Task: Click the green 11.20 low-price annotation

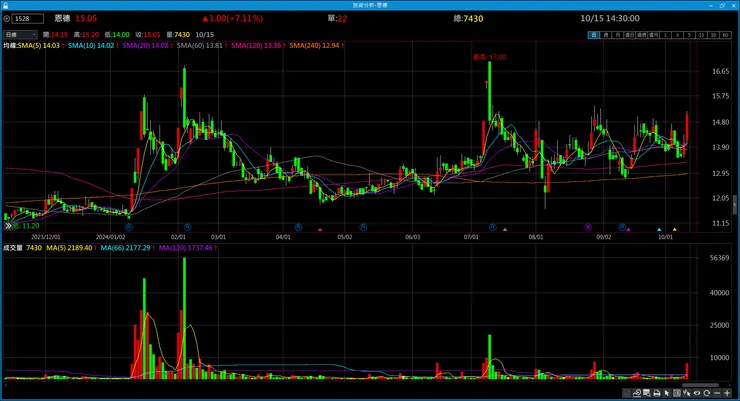Action: pos(26,226)
